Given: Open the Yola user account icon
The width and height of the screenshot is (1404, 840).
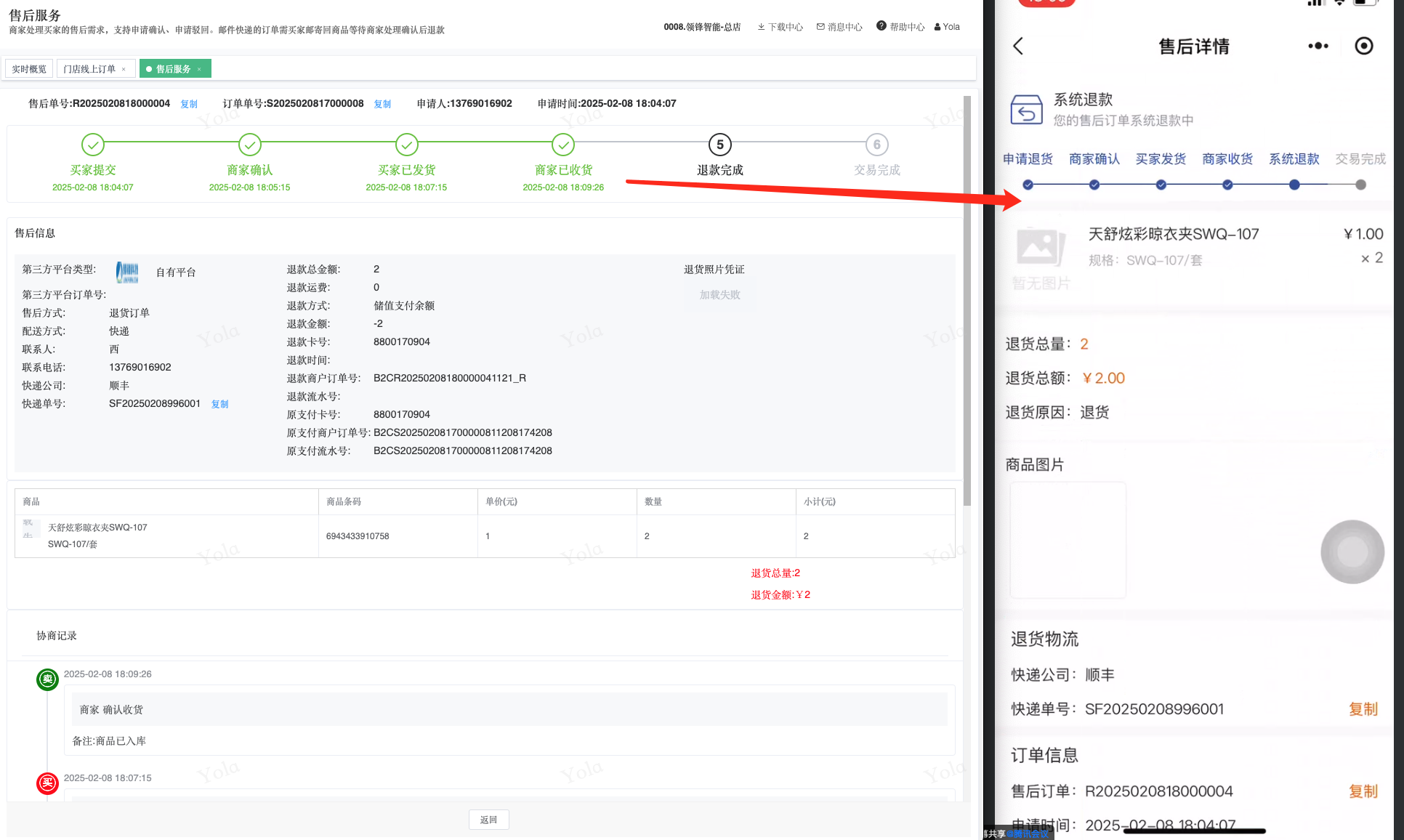Looking at the screenshot, I should [x=937, y=27].
